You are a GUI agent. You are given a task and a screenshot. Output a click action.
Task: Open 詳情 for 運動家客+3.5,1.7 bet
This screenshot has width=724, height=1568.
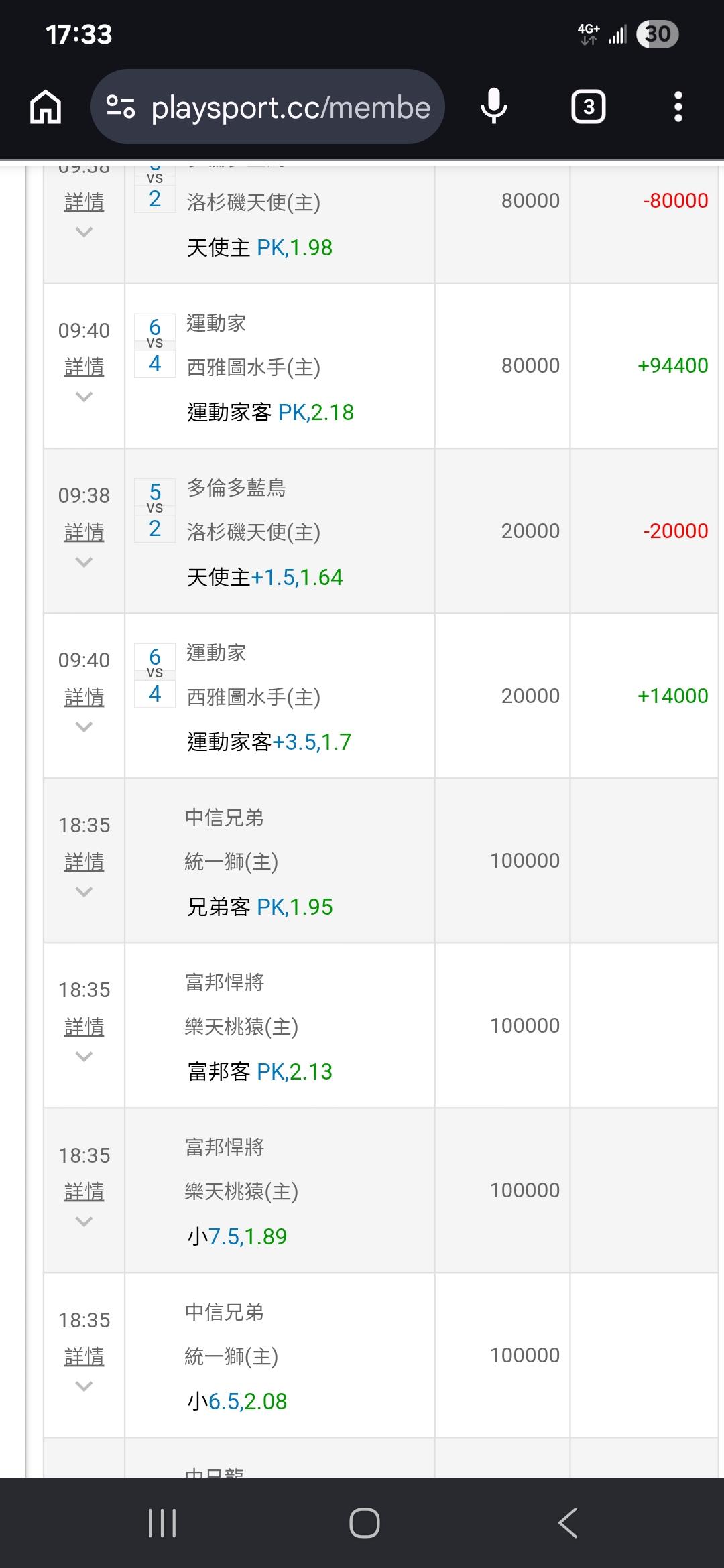[84, 697]
